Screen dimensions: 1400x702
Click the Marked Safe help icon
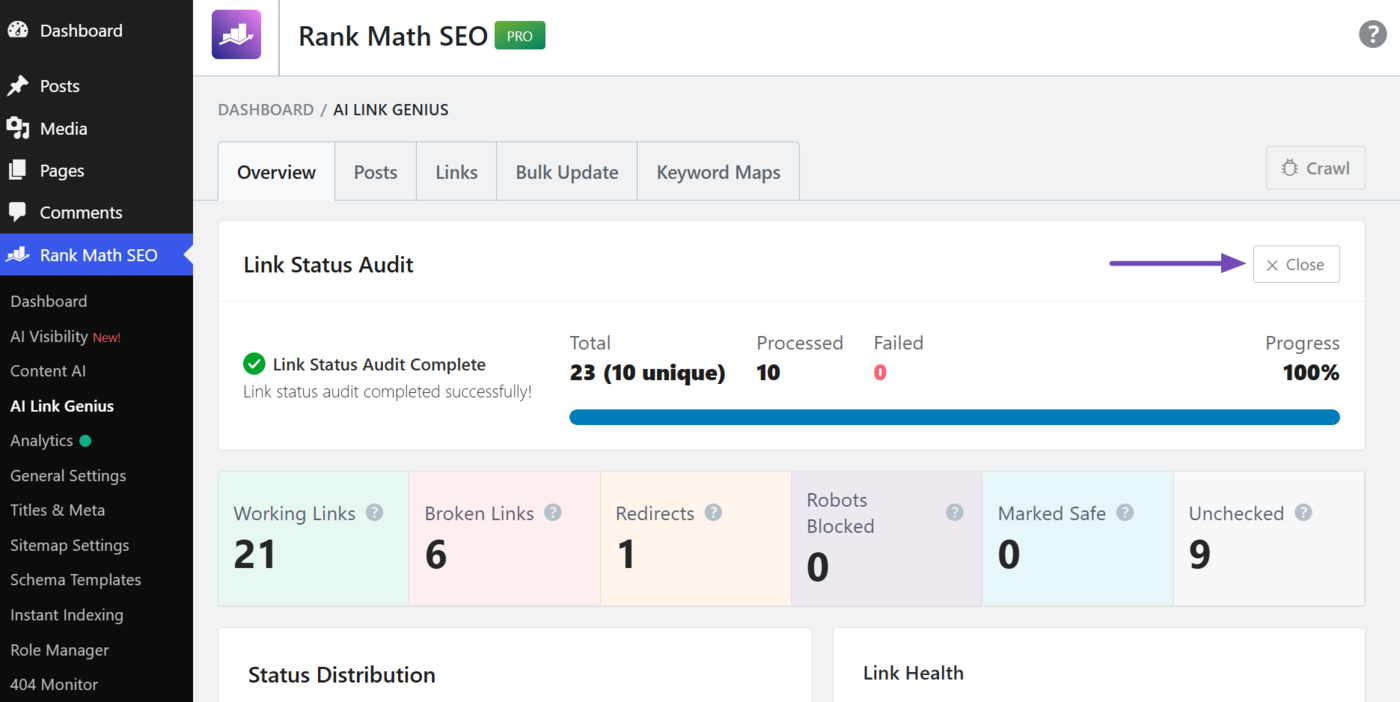point(1125,512)
